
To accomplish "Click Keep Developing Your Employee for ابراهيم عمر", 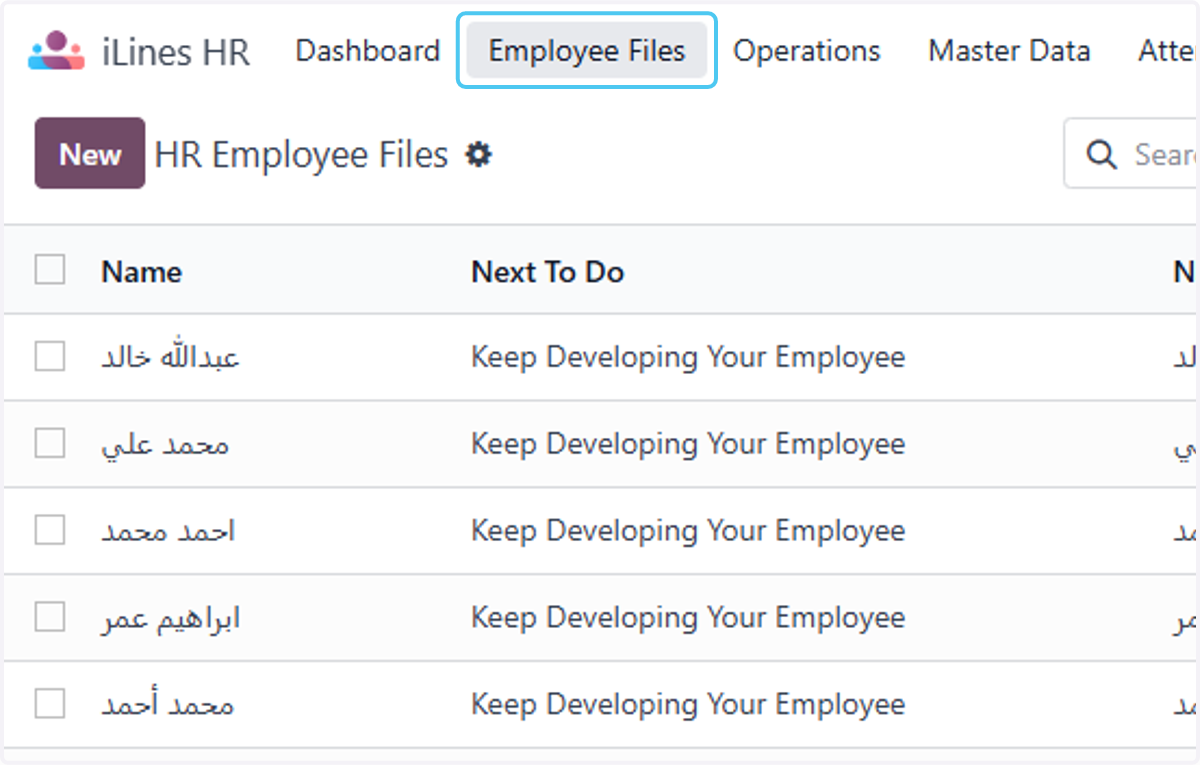I will [x=688, y=618].
